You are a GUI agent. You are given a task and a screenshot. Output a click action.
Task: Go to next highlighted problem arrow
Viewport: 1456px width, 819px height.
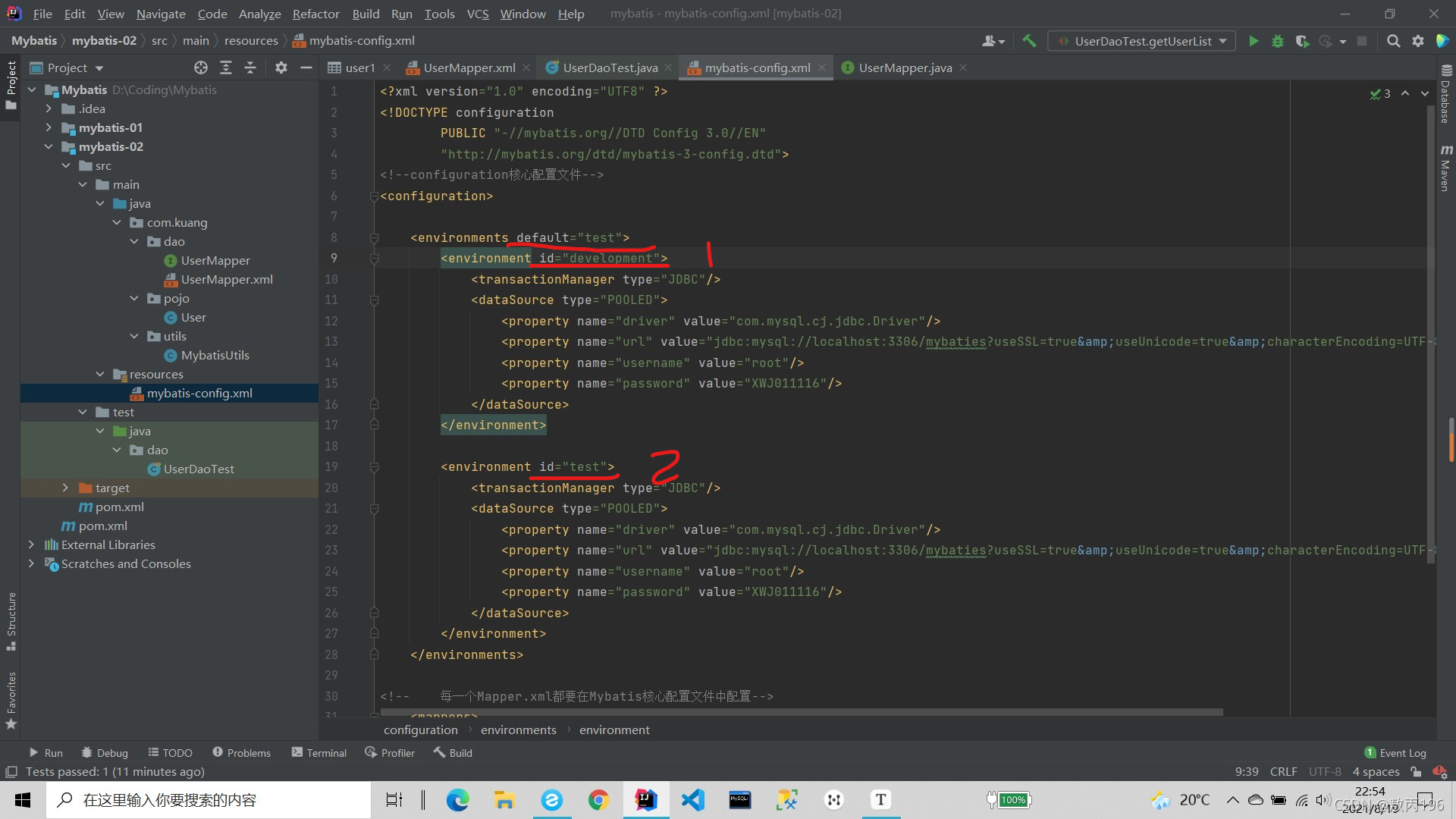coord(1425,93)
